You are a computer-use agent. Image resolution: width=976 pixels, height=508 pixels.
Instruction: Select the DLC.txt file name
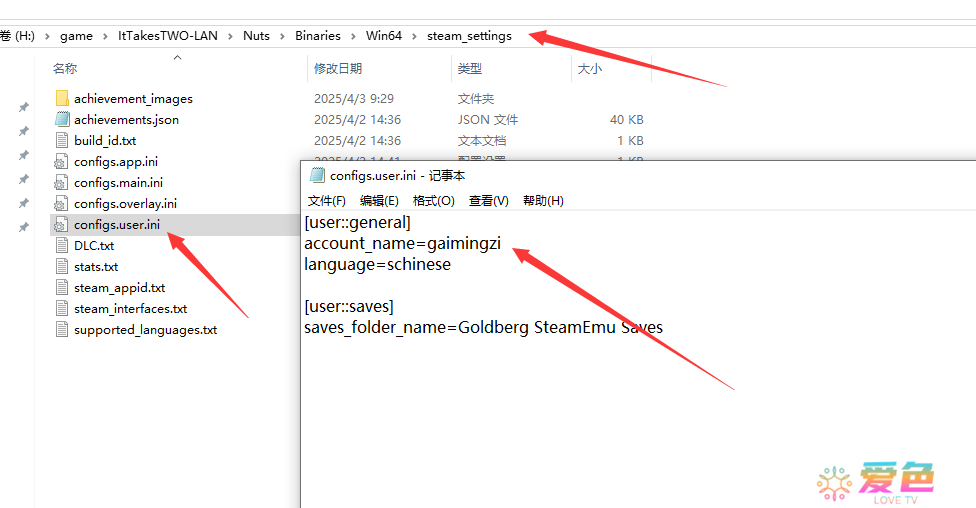[x=94, y=246]
